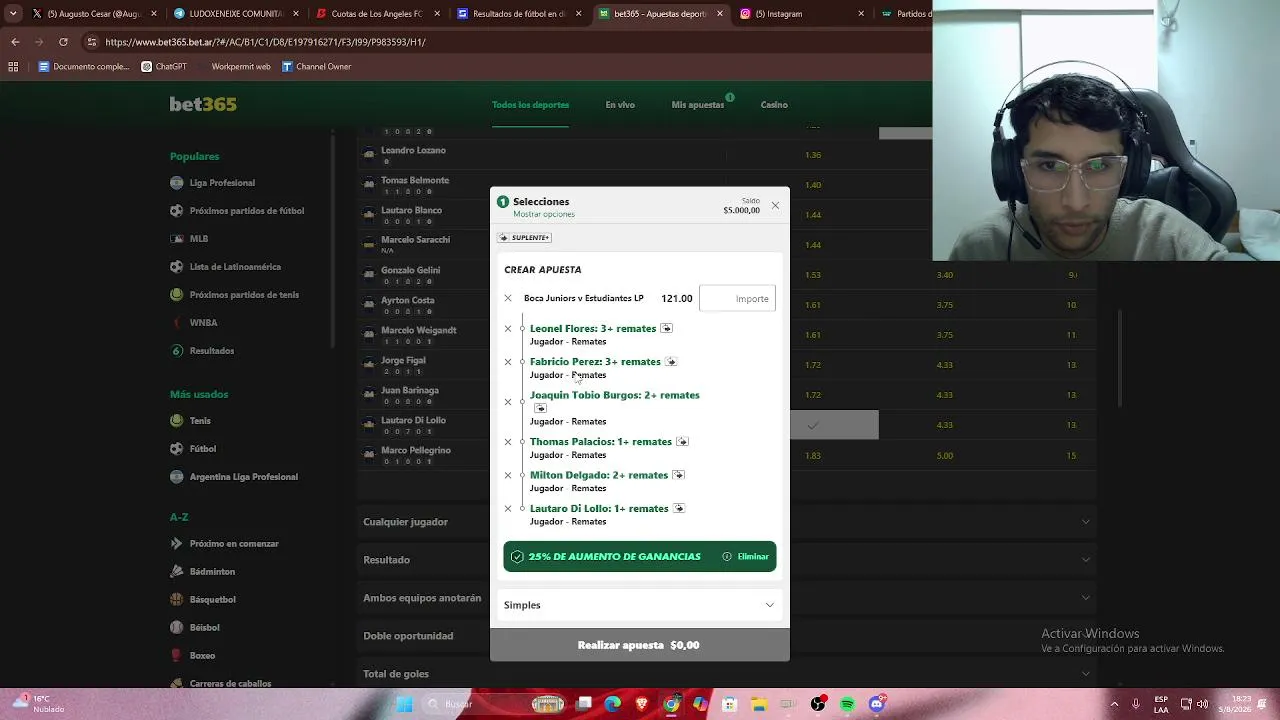Click substitute icon beside Fabricio Perez selection

point(671,362)
